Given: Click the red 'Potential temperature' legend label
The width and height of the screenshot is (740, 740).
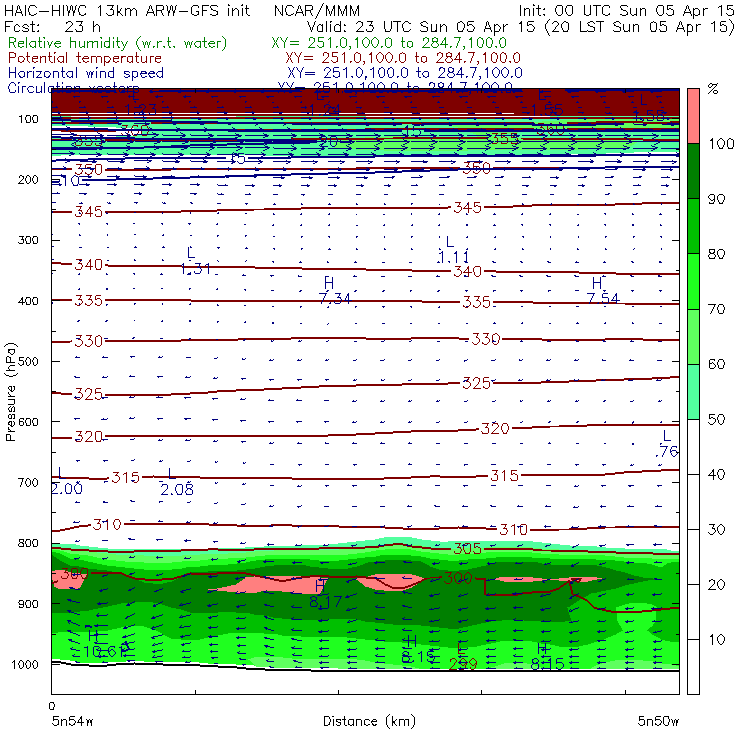Looking at the screenshot, I should (x=85, y=58).
